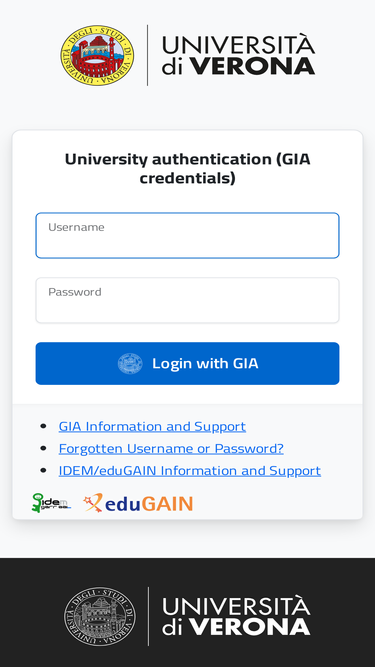Click the Password placeholder label

click(75, 292)
